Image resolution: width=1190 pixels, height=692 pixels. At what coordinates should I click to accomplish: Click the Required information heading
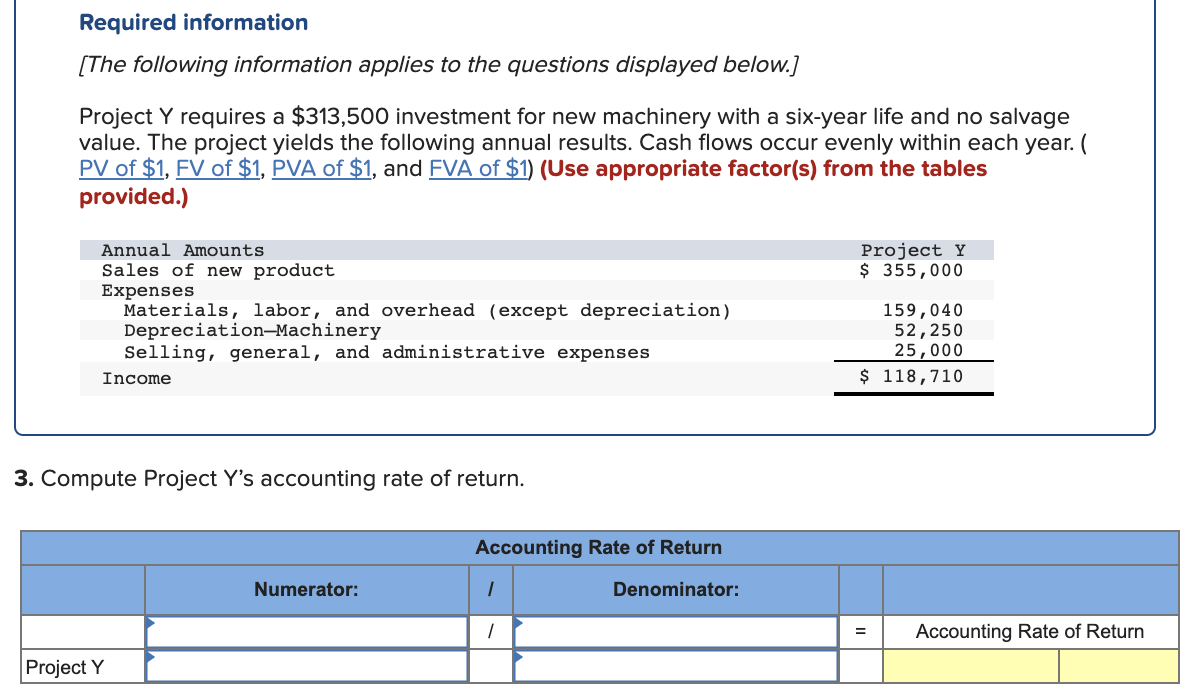193,22
